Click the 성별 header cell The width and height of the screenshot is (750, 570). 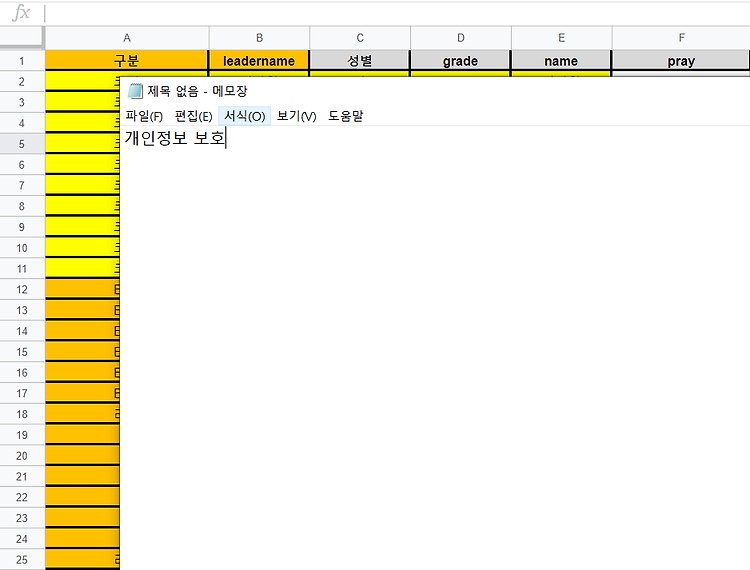click(360, 61)
